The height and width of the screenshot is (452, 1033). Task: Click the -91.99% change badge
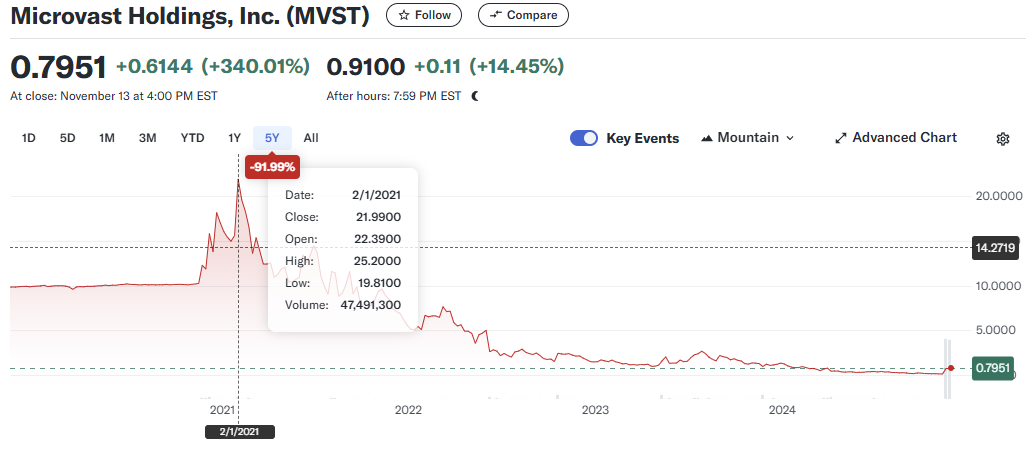(273, 167)
